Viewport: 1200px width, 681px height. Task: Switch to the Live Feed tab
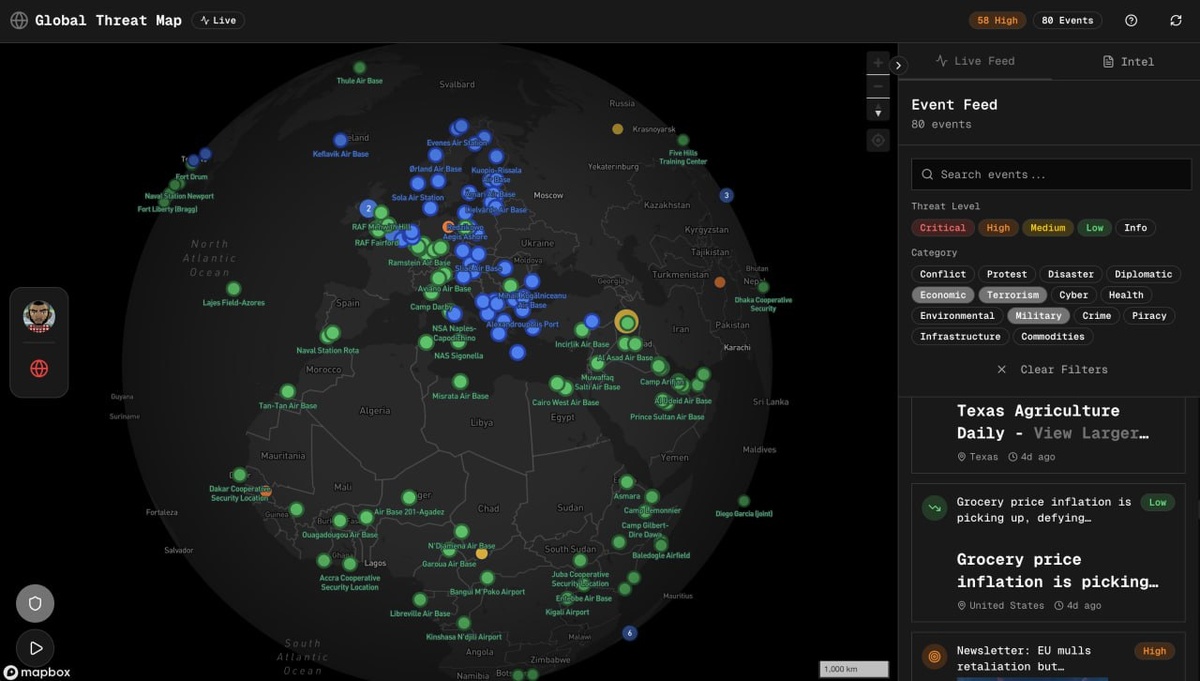pos(975,61)
